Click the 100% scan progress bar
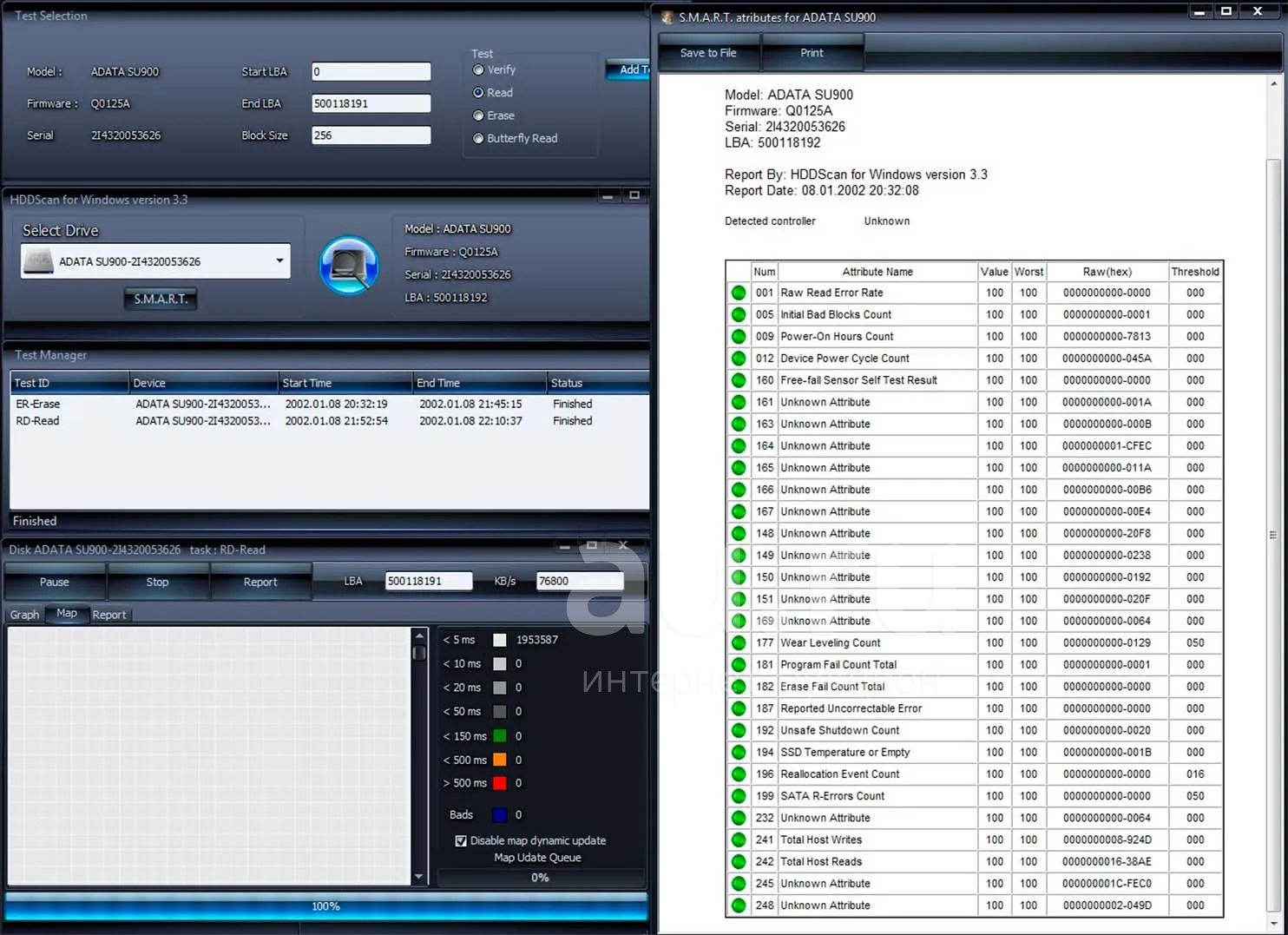Screen dimensions: 1288x935 [x=325, y=905]
